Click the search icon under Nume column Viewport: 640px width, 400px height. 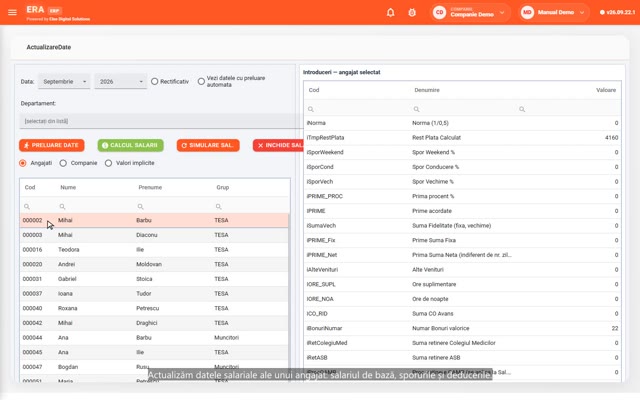62,207
